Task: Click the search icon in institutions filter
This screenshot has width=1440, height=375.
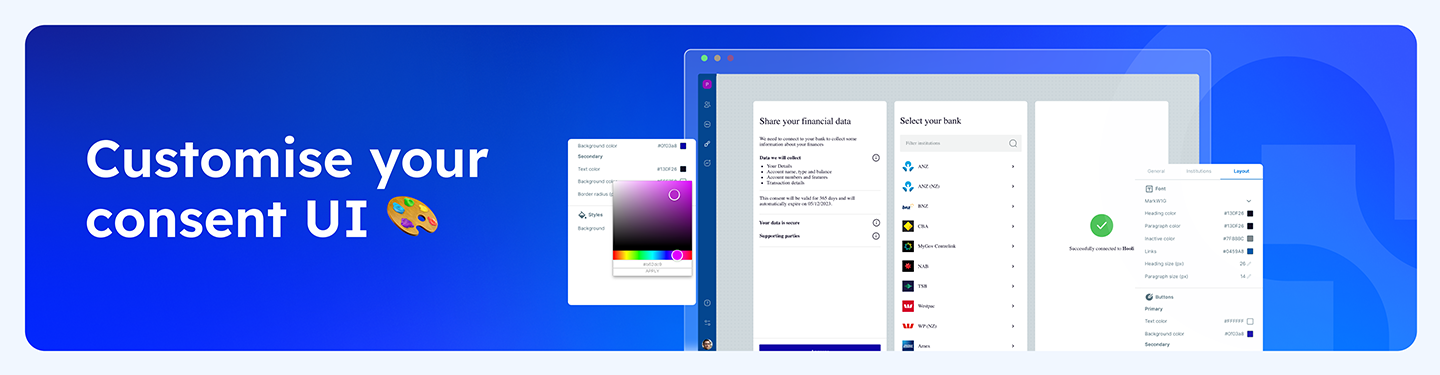Action: 1013,144
